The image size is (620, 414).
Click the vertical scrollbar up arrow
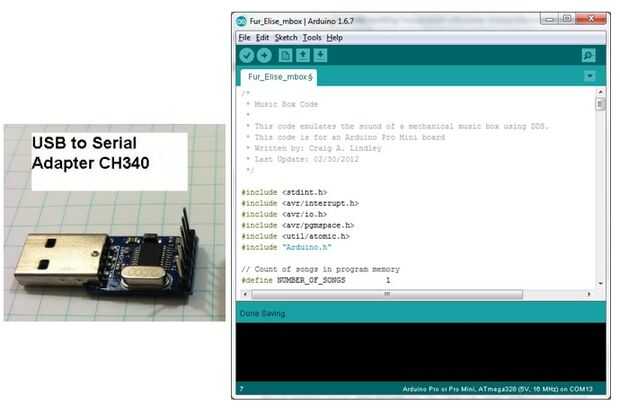[600, 92]
